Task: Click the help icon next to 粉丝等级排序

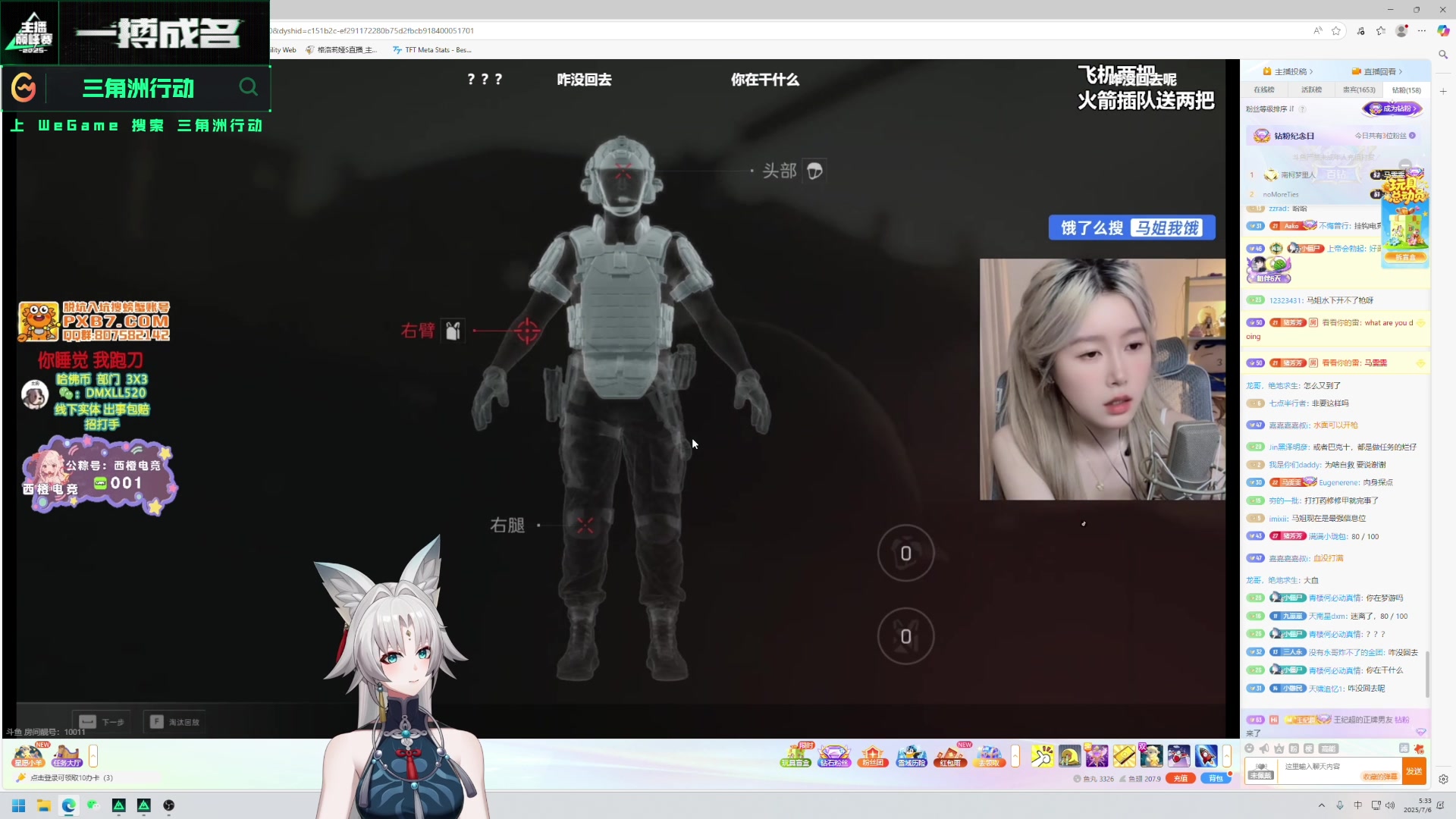Action: point(1303,109)
